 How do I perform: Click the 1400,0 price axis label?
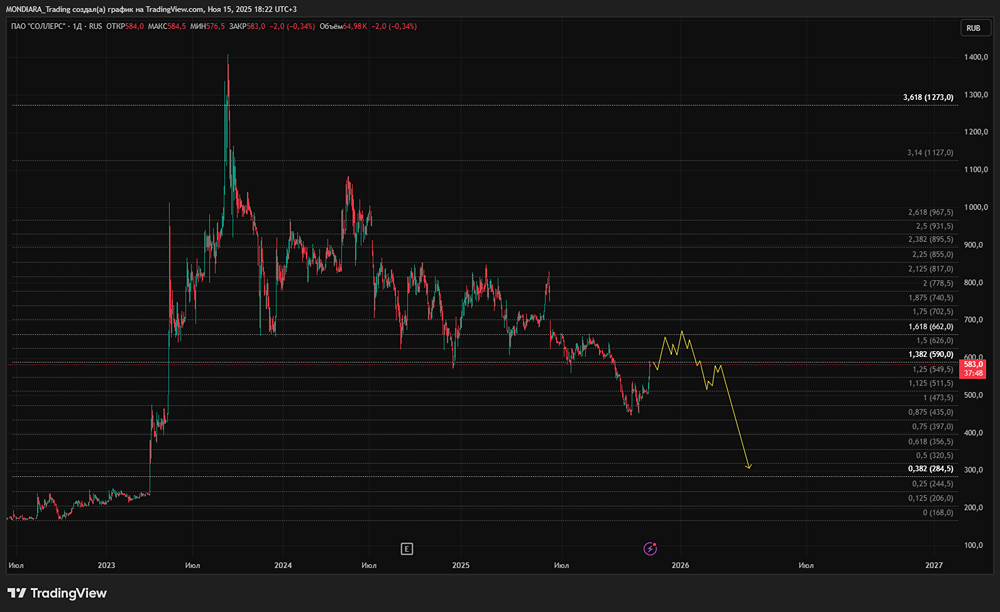[976, 57]
